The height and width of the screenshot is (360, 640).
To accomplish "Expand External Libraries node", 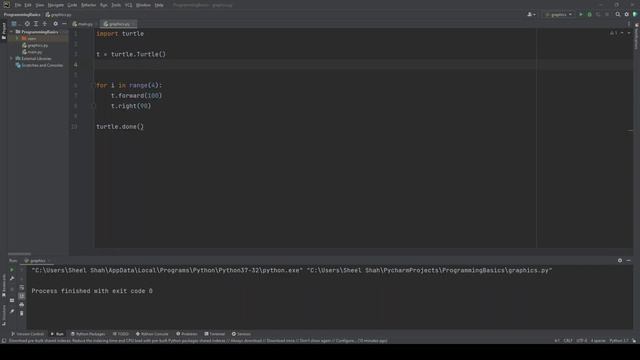I will [x=12, y=58].
